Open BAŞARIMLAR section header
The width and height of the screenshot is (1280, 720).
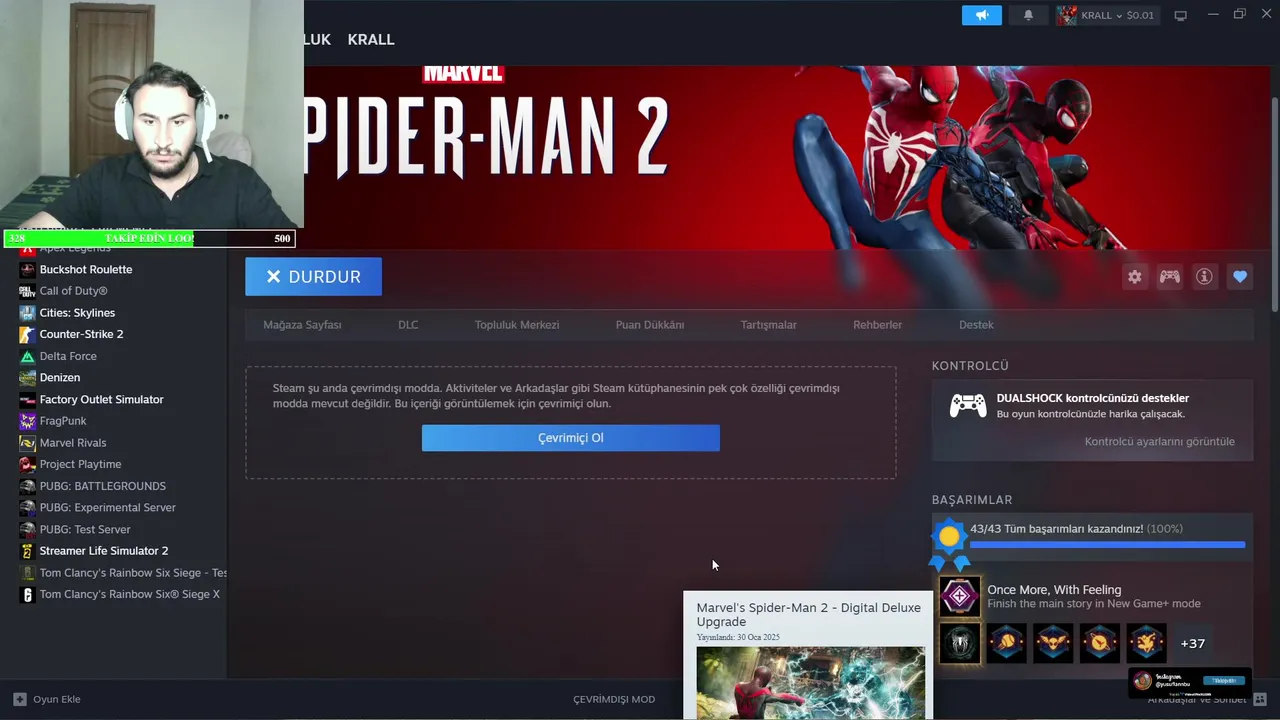pyautogui.click(x=972, y=500)
